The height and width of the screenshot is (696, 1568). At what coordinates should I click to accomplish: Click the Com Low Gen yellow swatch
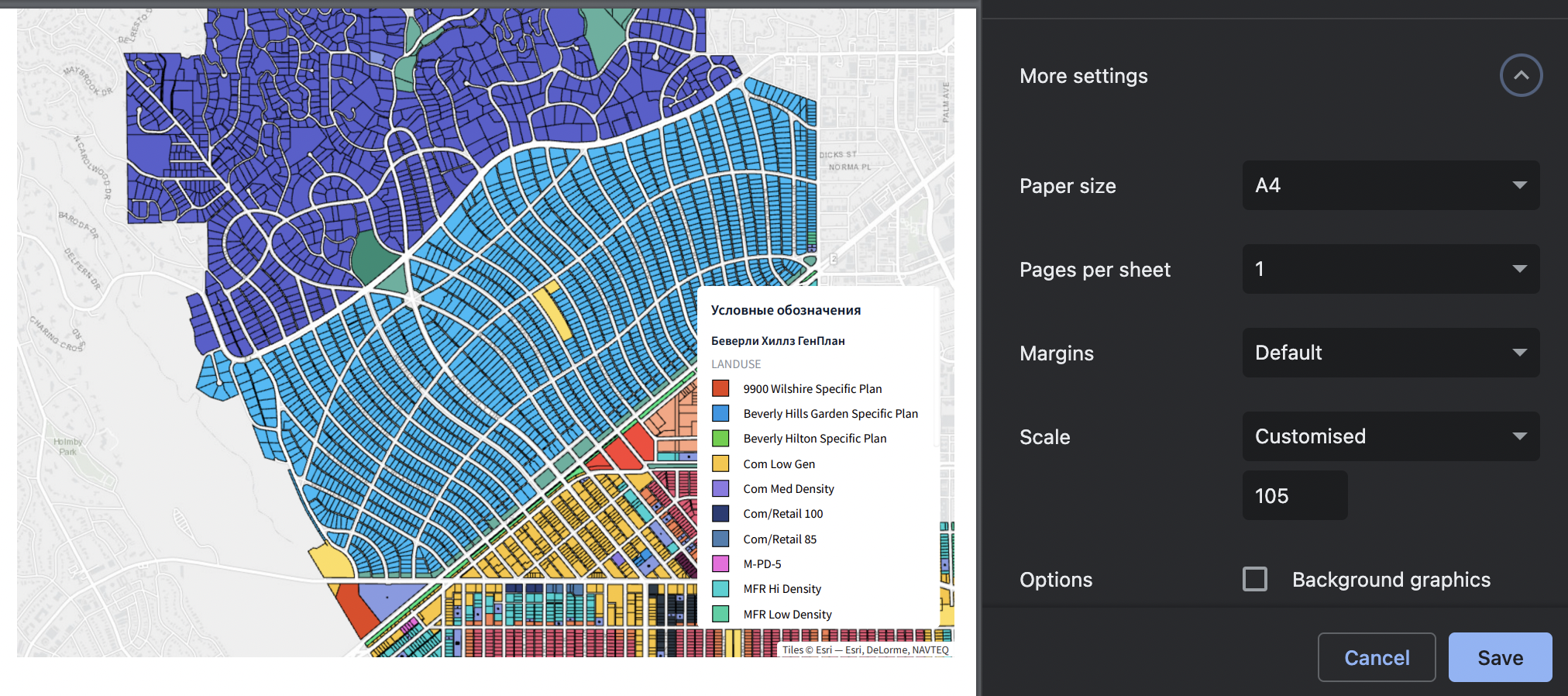(x=720, y=463)
